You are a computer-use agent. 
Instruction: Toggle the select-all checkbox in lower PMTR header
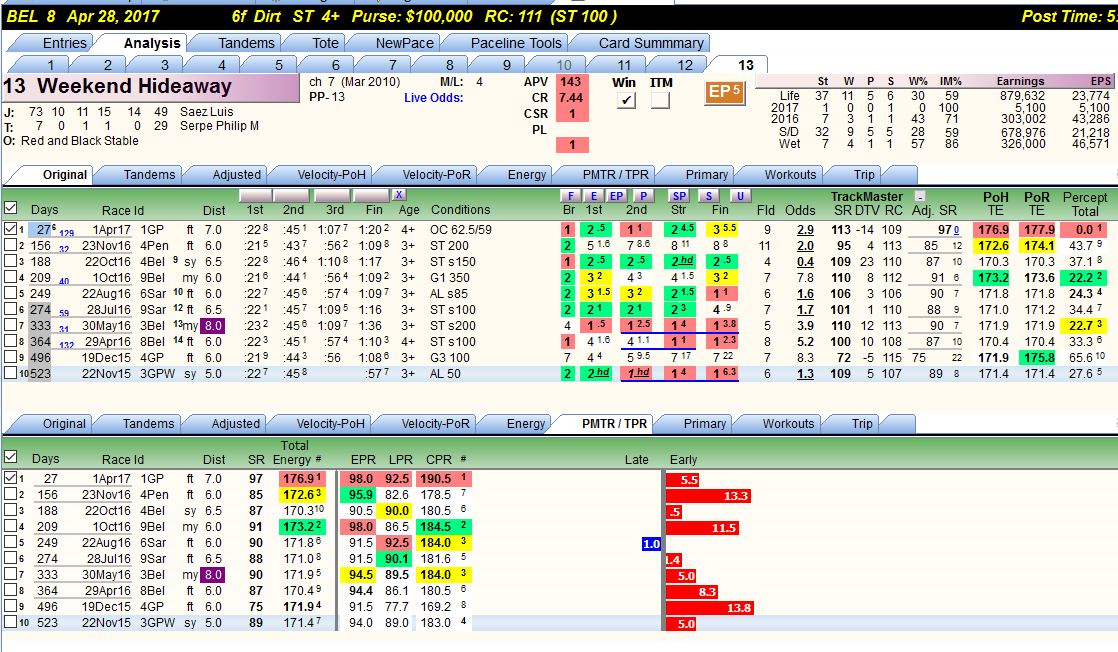[x=11, y=457]
